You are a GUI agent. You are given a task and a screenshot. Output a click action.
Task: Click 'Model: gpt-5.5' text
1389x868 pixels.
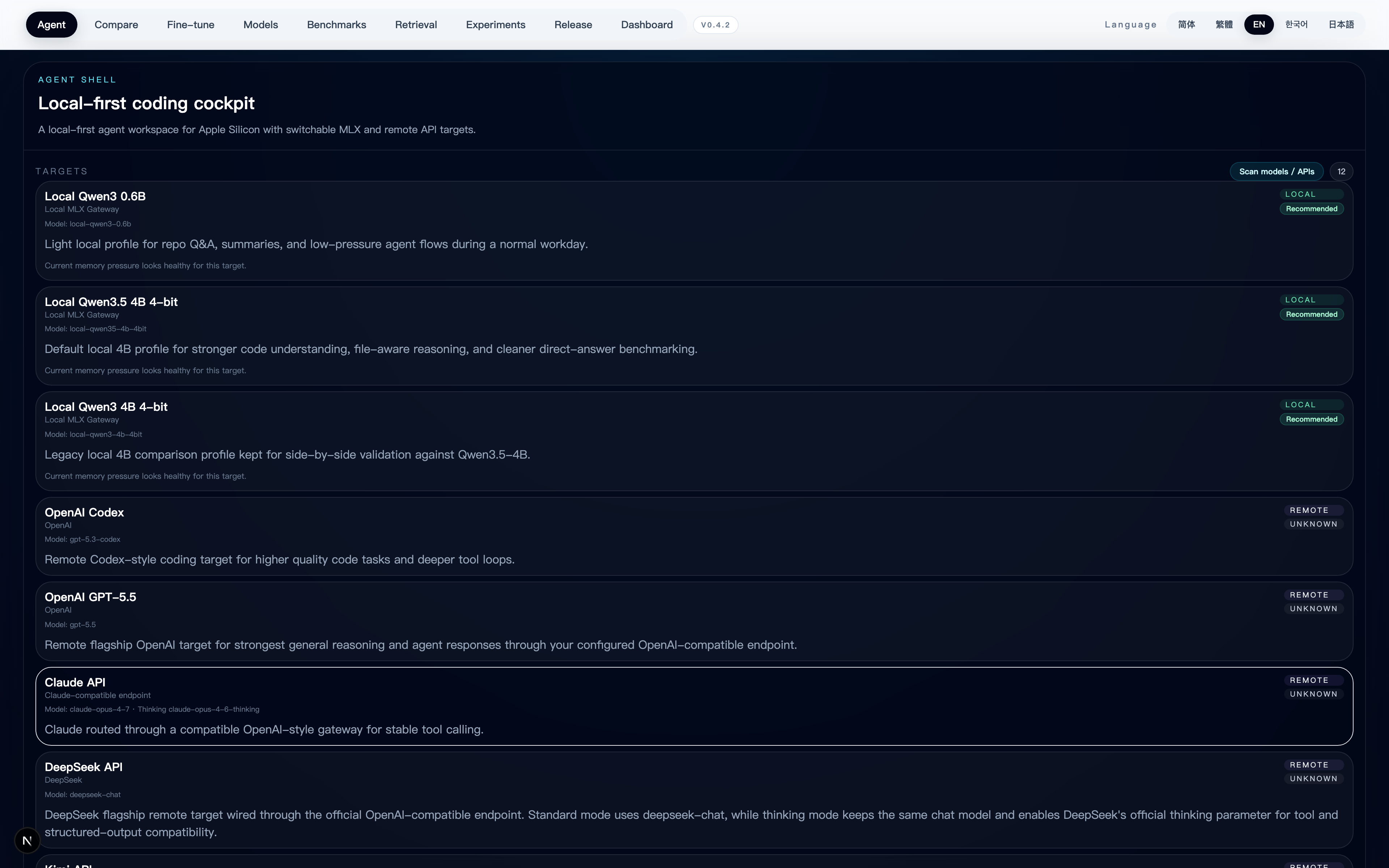pos(70,625)
